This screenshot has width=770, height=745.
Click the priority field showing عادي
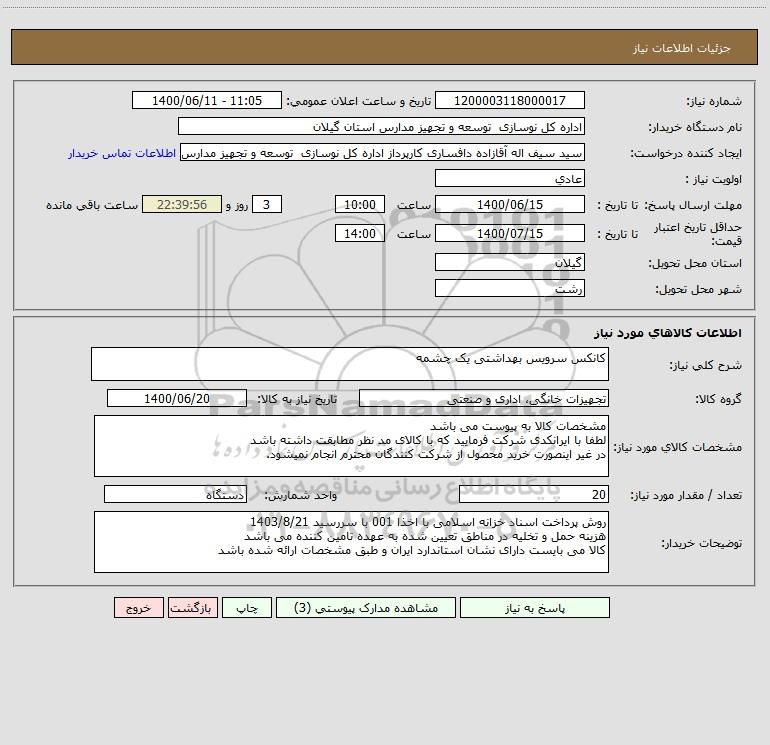click(x=510, y=178)
